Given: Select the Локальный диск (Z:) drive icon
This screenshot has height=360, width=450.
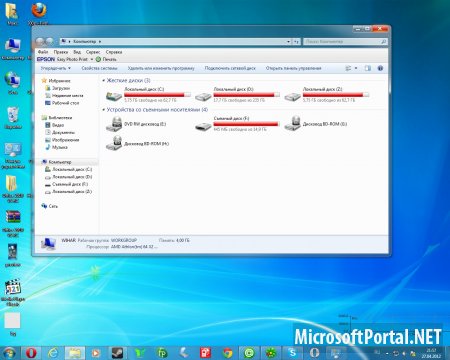Looking at the screenshot, I should click(x=293, y=96).
